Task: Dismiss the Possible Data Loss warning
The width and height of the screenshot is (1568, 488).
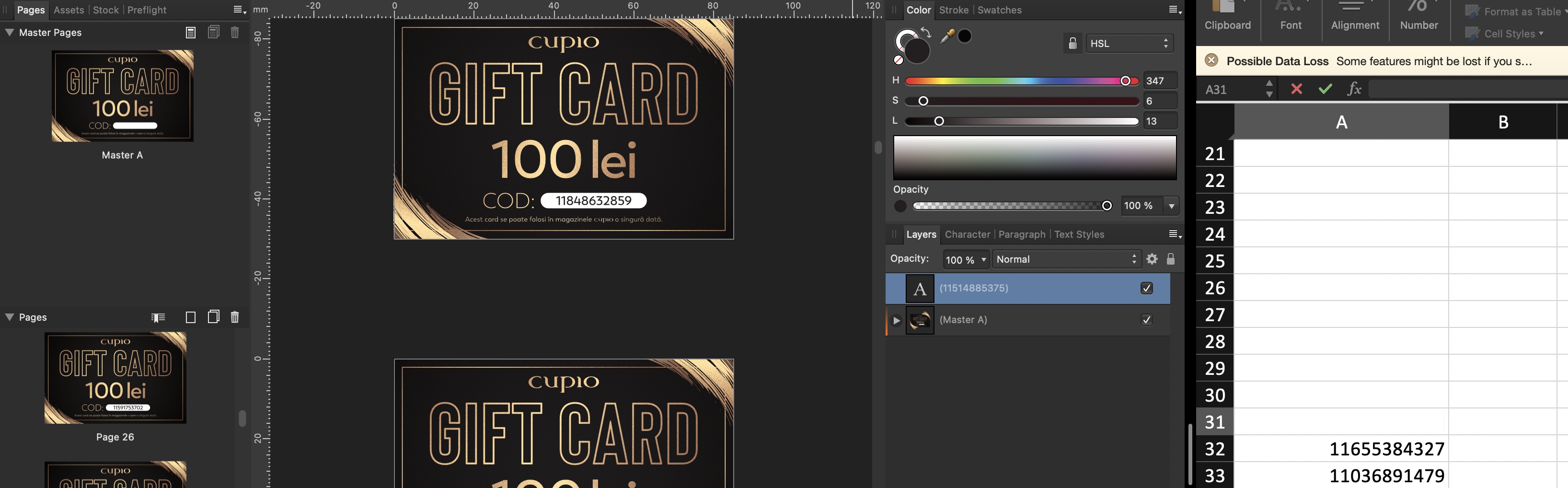Action: click(x=1211, y=60)
